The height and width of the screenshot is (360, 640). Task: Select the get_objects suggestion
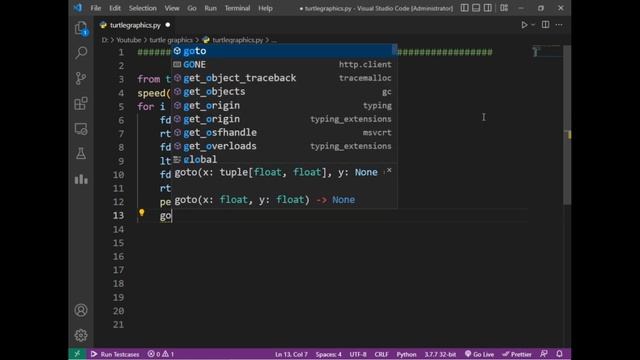click(x=282, y=91)
